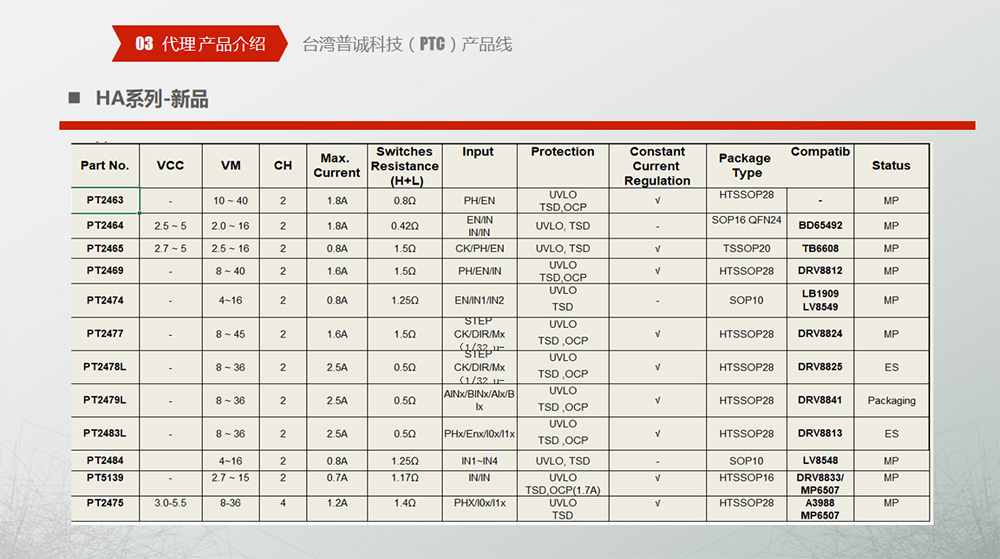Click the input cell 'EN/IN1/IN2'
This screenshot has height=559, width=1000.
480,300
